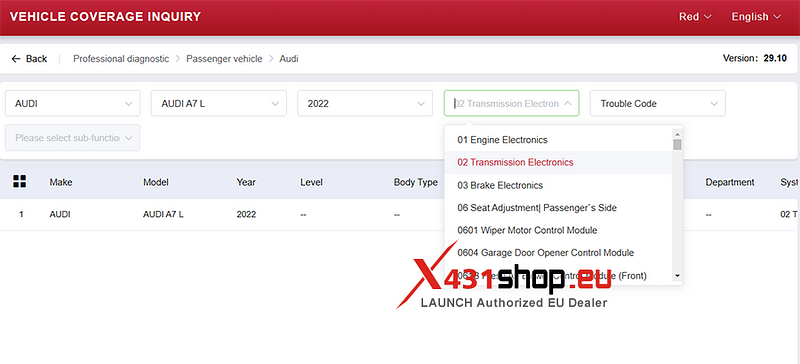This screenshot has width=800, height=364.
Task: Select 02 Transmission Electronics option
Action: (x=559, y=162)
